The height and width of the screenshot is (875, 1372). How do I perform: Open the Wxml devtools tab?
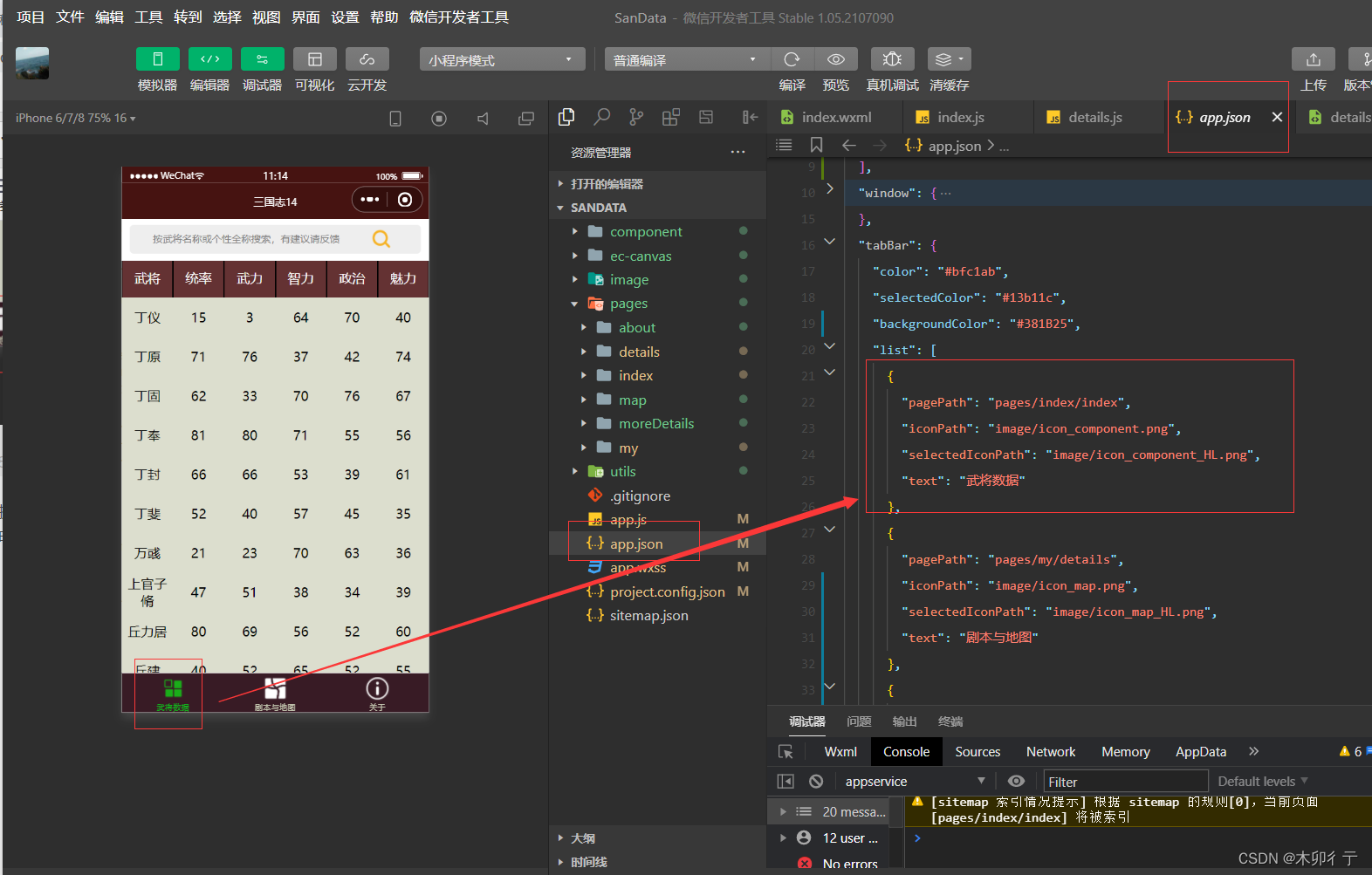[x=840, y=751]
